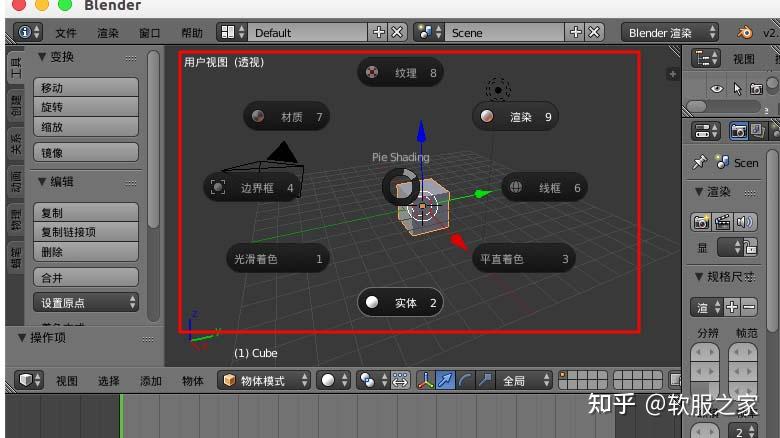Click the 删除 button
Viewport: 780px width, 438px height.
click(x=86, y=252)
